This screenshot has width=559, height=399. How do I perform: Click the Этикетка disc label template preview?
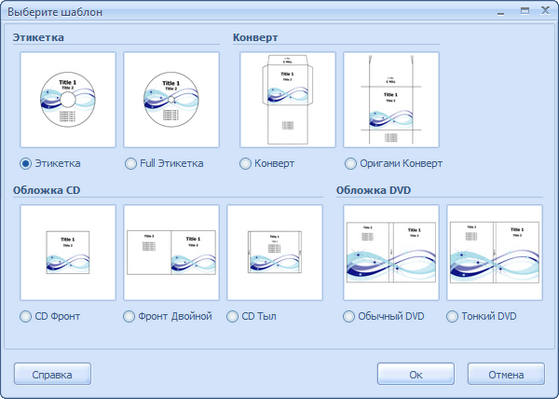pos(68,99)
